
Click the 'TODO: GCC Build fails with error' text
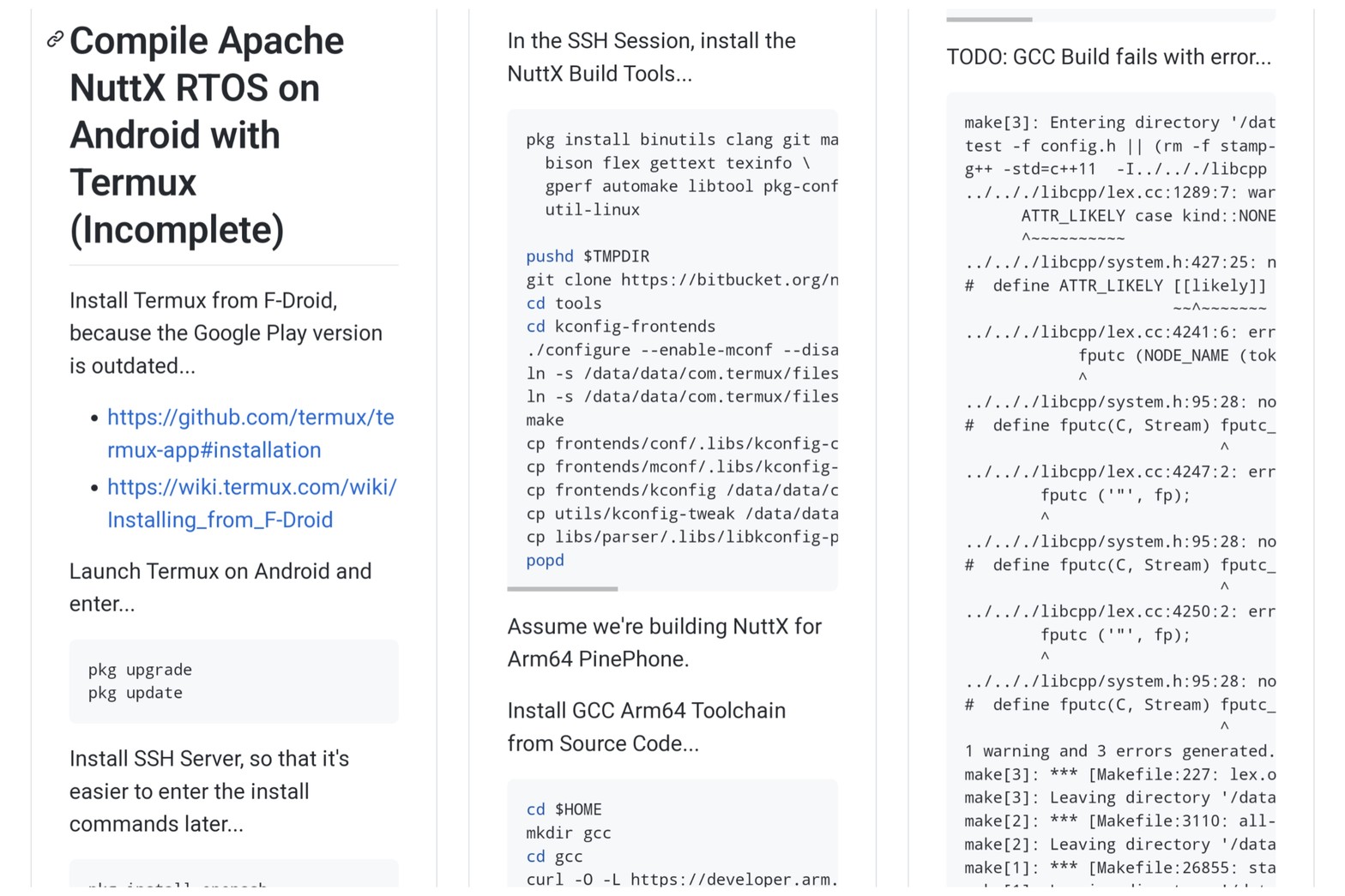pos(1108,57)
